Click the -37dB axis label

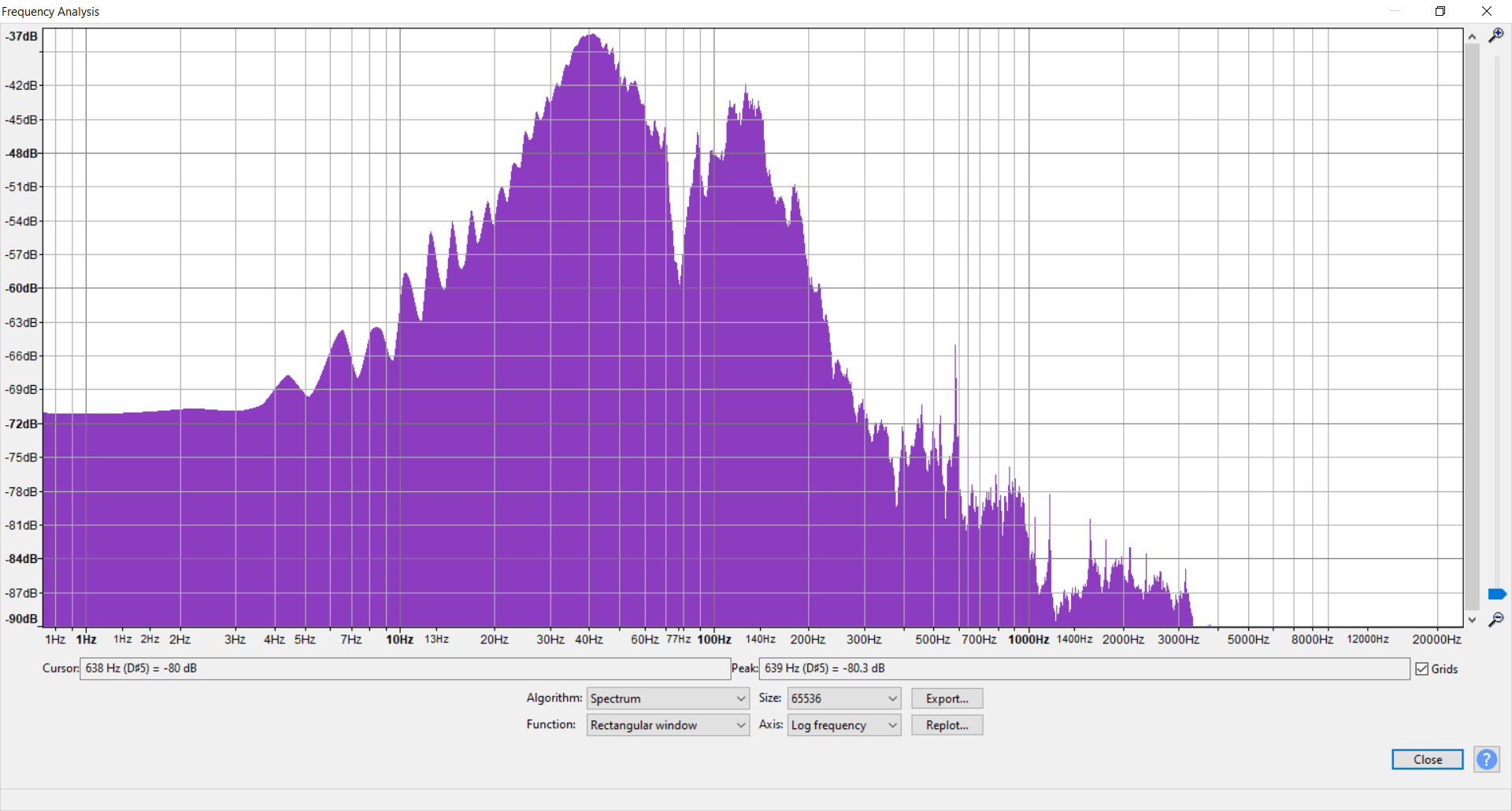[x=21, y=36]
